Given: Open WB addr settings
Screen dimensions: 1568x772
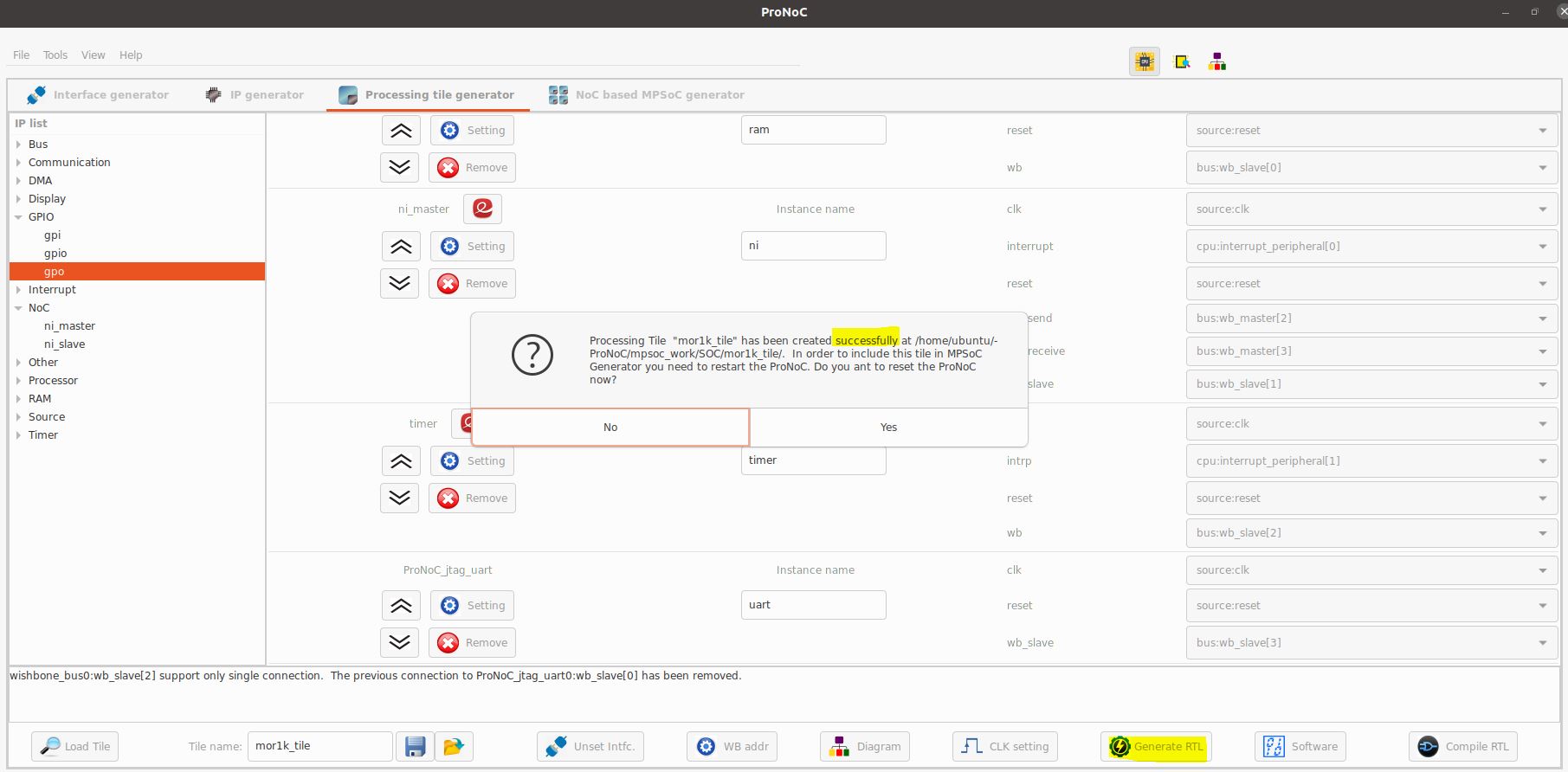Looking at the screenshot, I should (x=732, y=746).
